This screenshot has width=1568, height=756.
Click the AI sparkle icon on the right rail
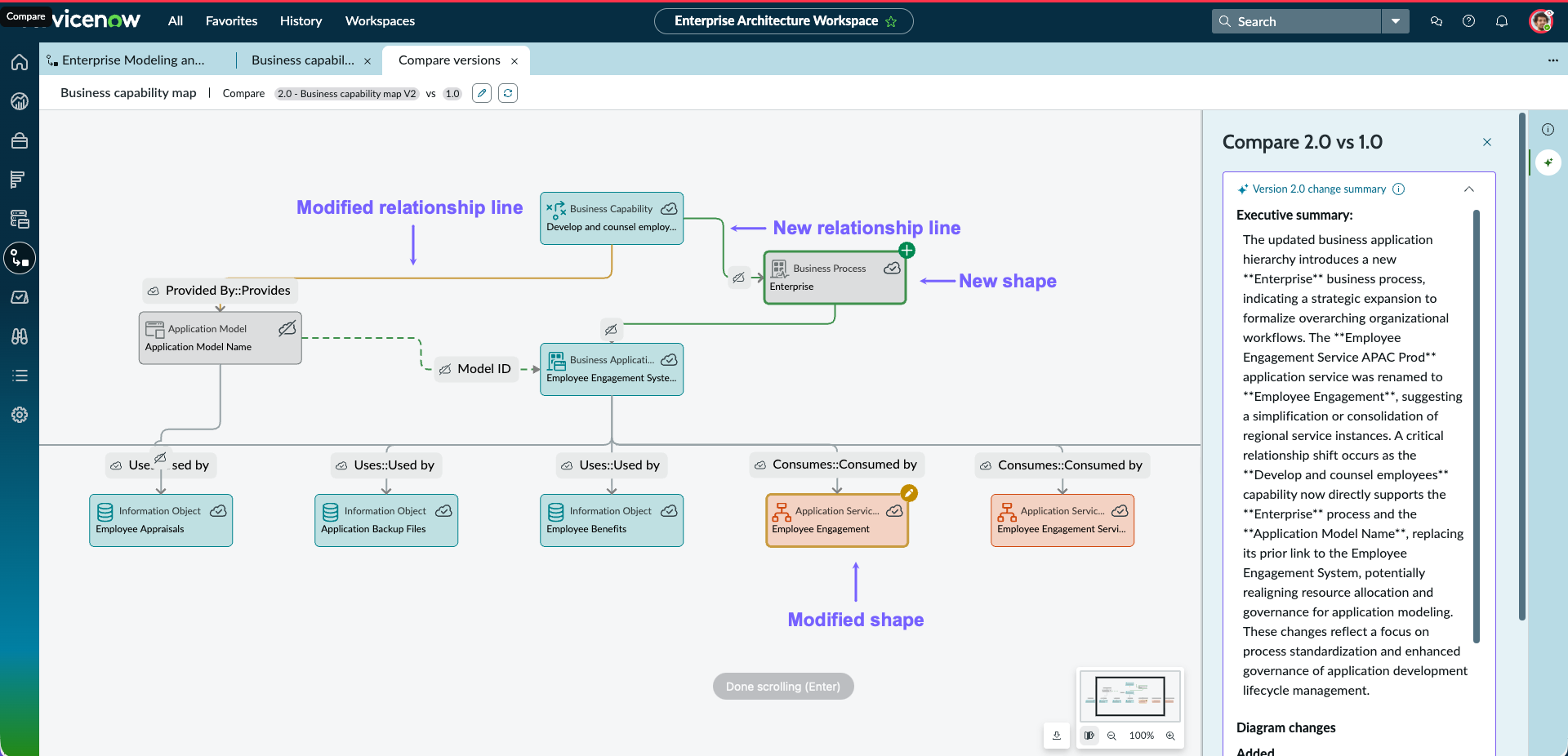pyautogui.click(x=1548, y=162)
